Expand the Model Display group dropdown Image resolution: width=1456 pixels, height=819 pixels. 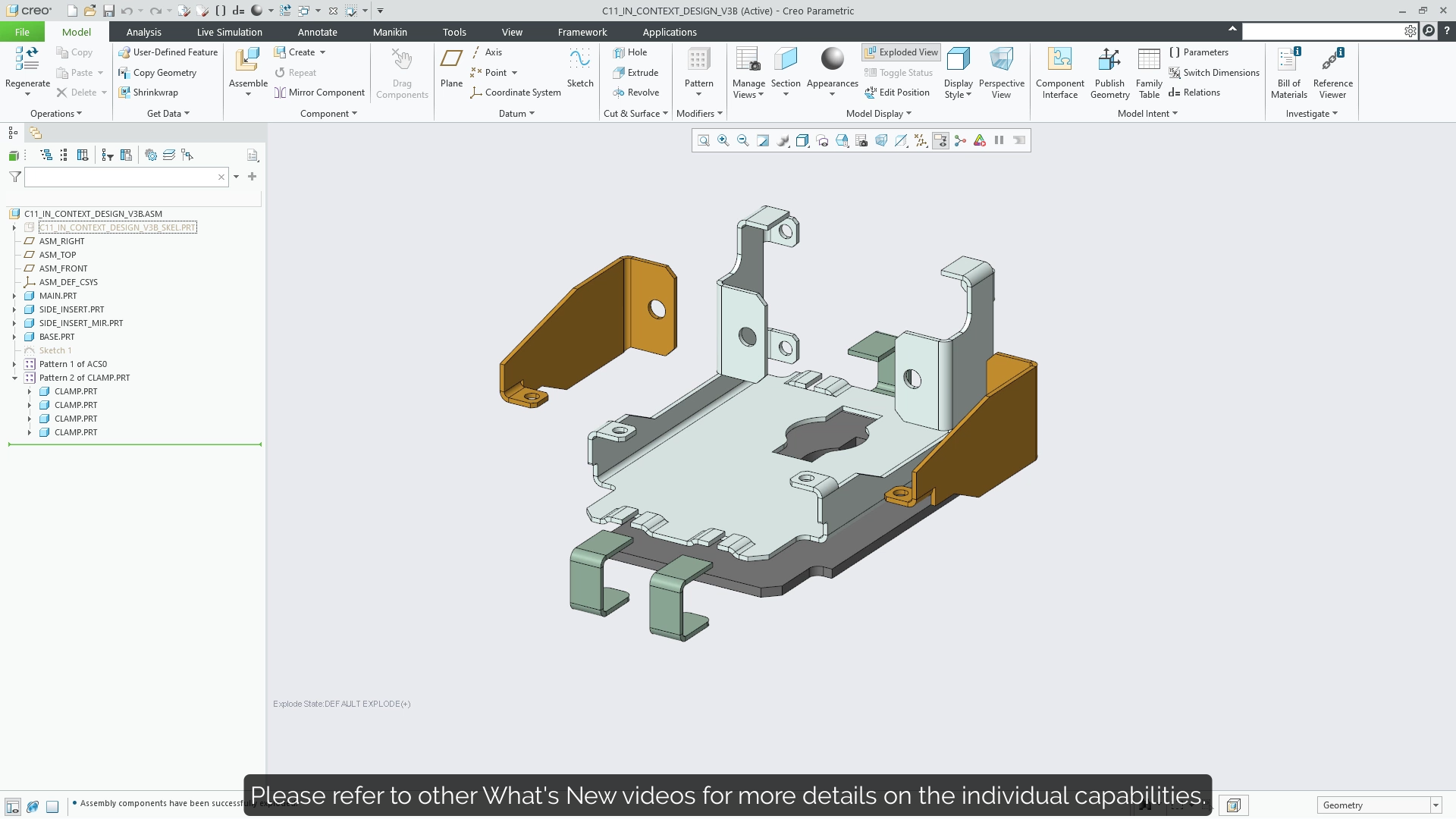tap(879, 114)
